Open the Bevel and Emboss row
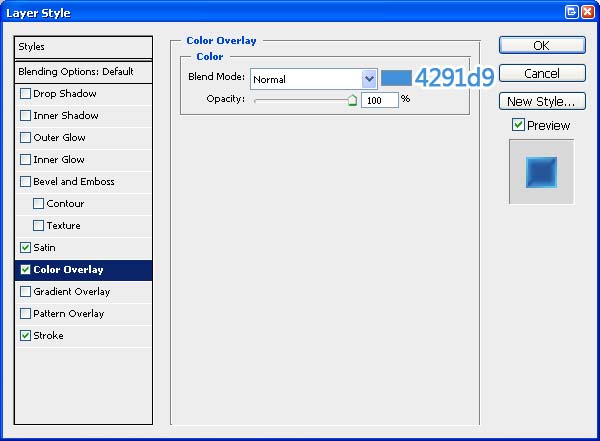 point(83,181)
